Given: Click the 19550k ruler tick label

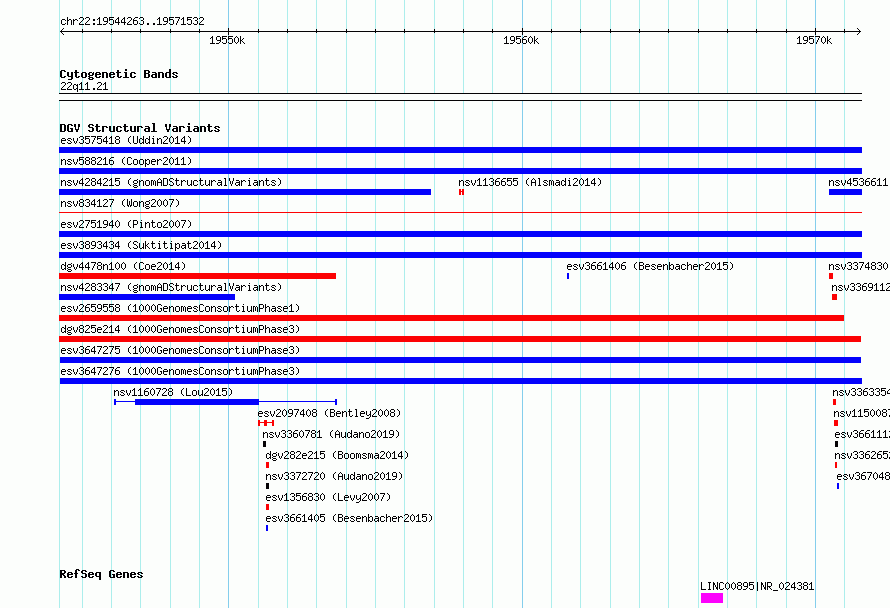Looking at the screenshot, I should pos(227,40).
